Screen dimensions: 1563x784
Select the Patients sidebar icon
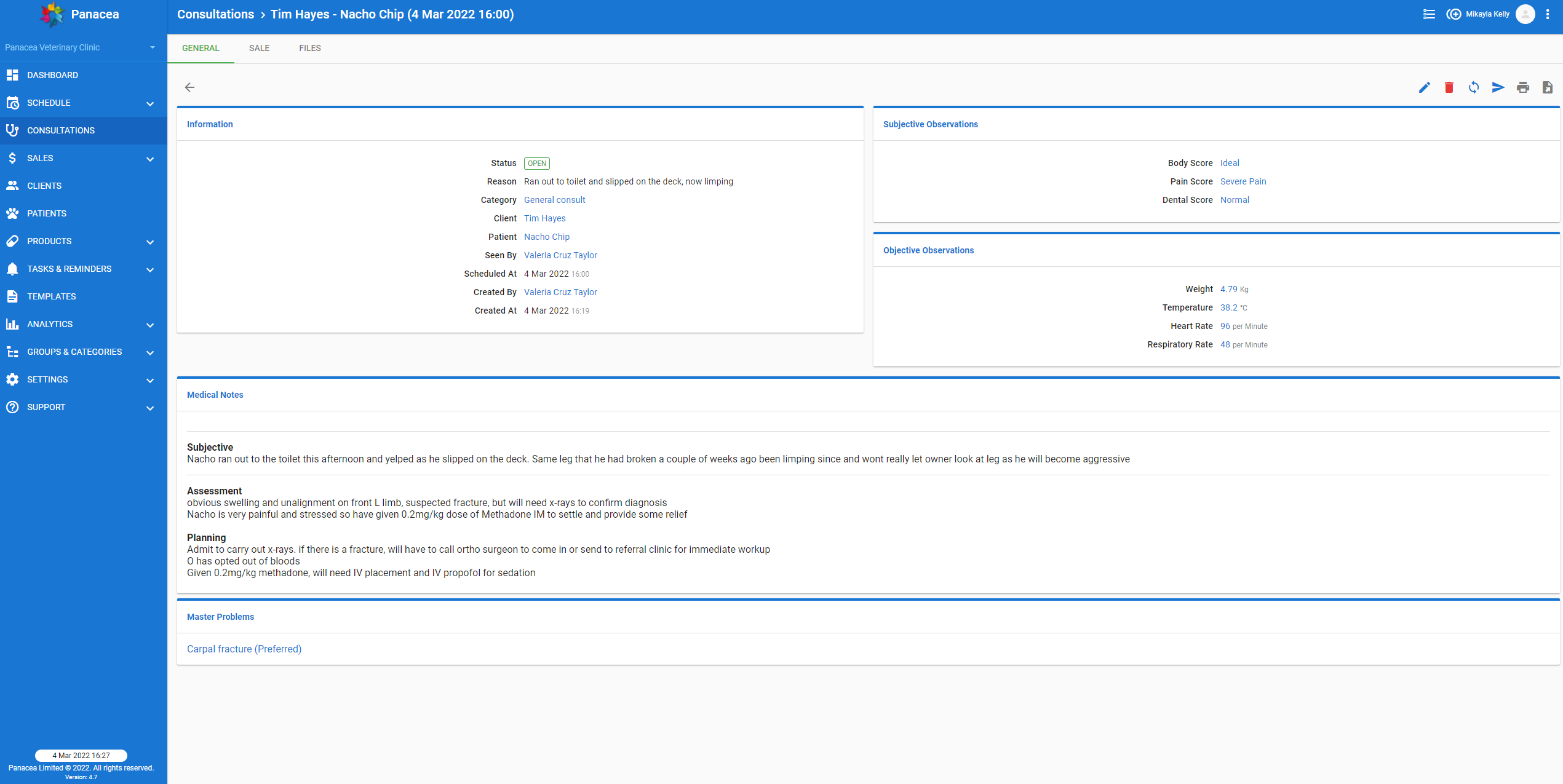click(13, 213)
